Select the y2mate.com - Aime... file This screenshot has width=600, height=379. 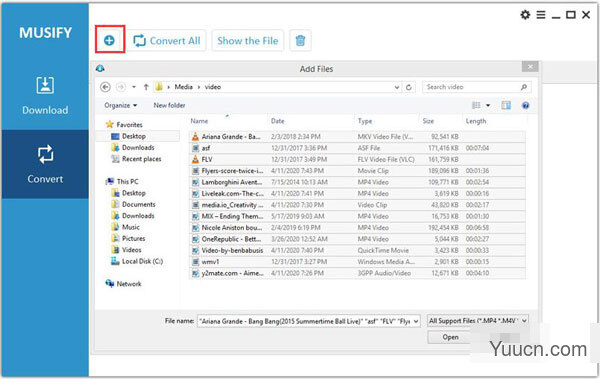coord(357,273)
